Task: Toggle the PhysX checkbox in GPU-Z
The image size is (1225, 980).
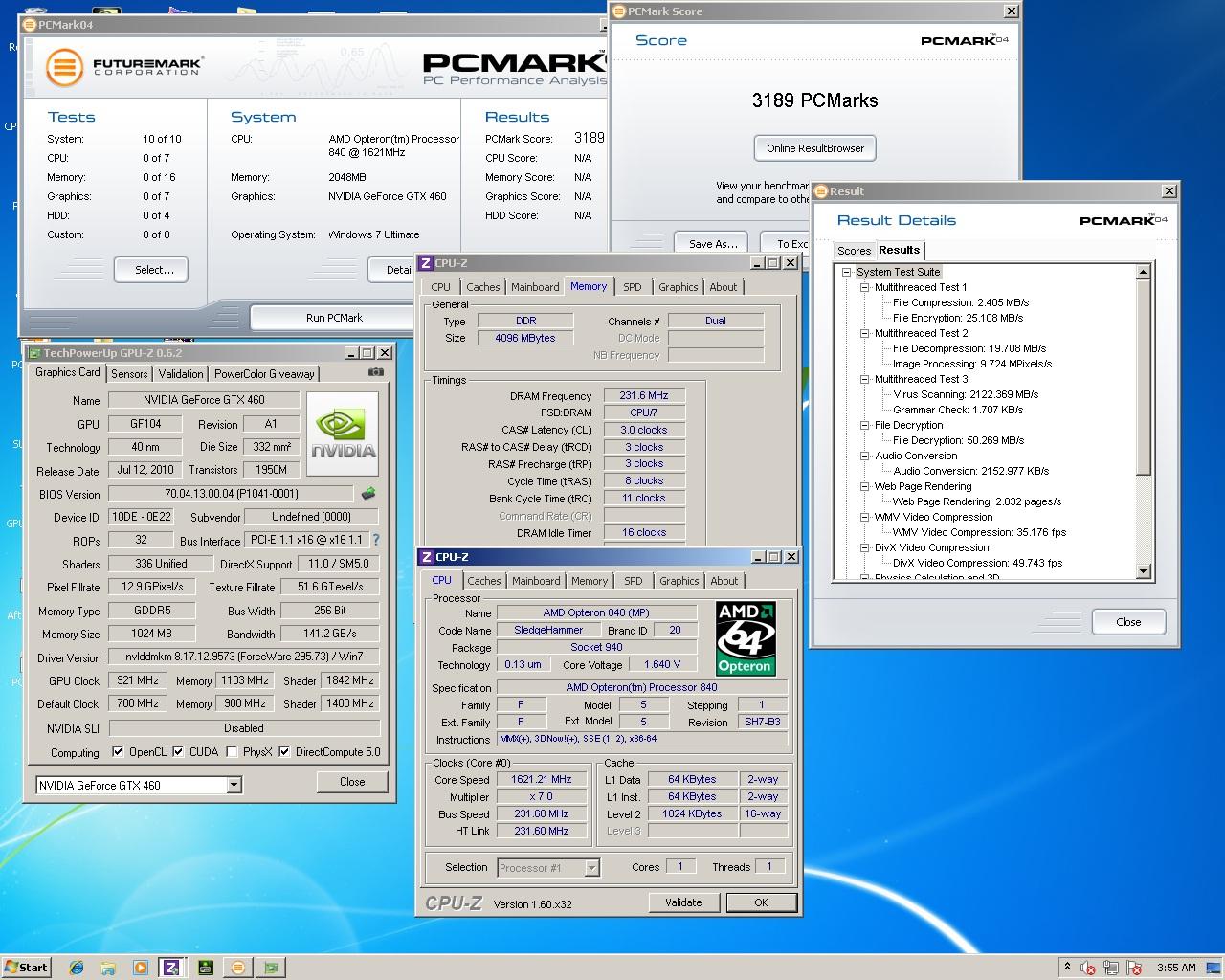Action: 232,751
